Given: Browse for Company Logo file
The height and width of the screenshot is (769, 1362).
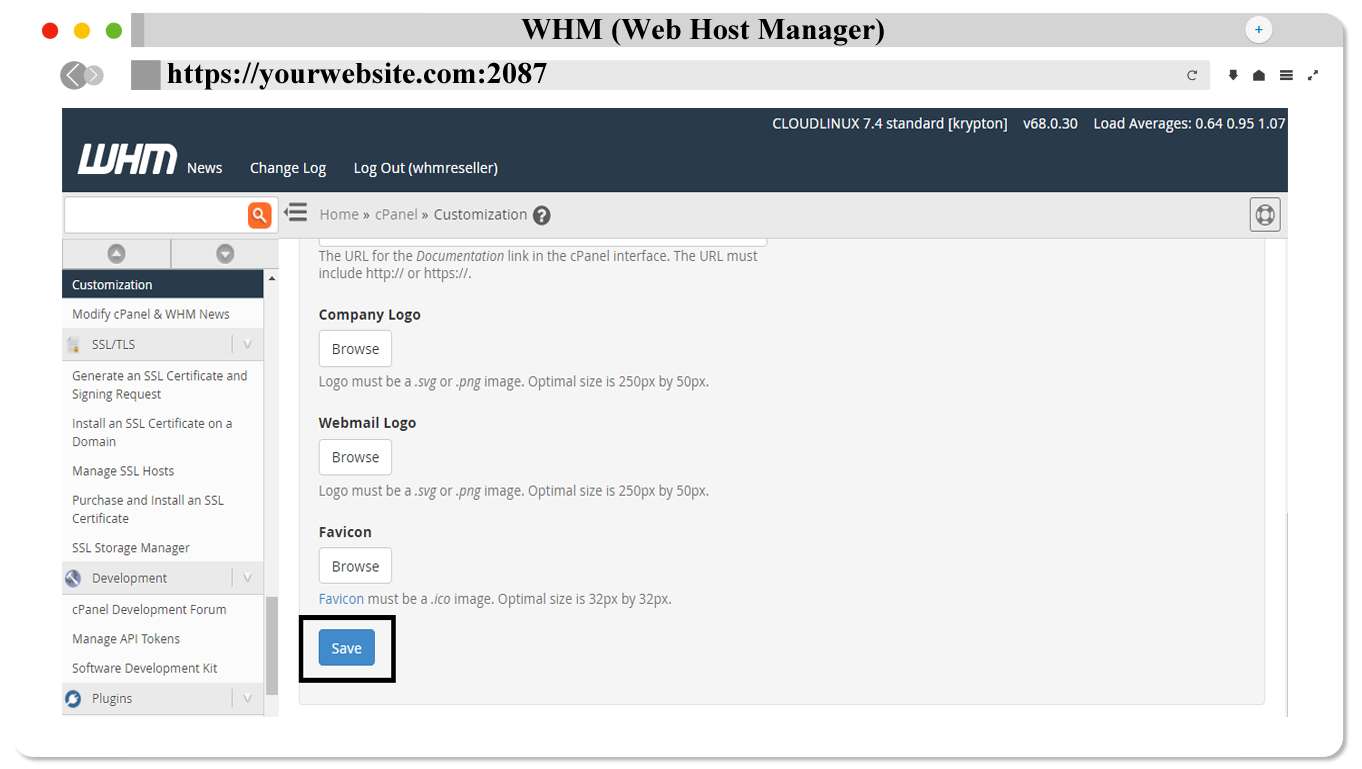Looking at the screenshot, I should 355,349.
